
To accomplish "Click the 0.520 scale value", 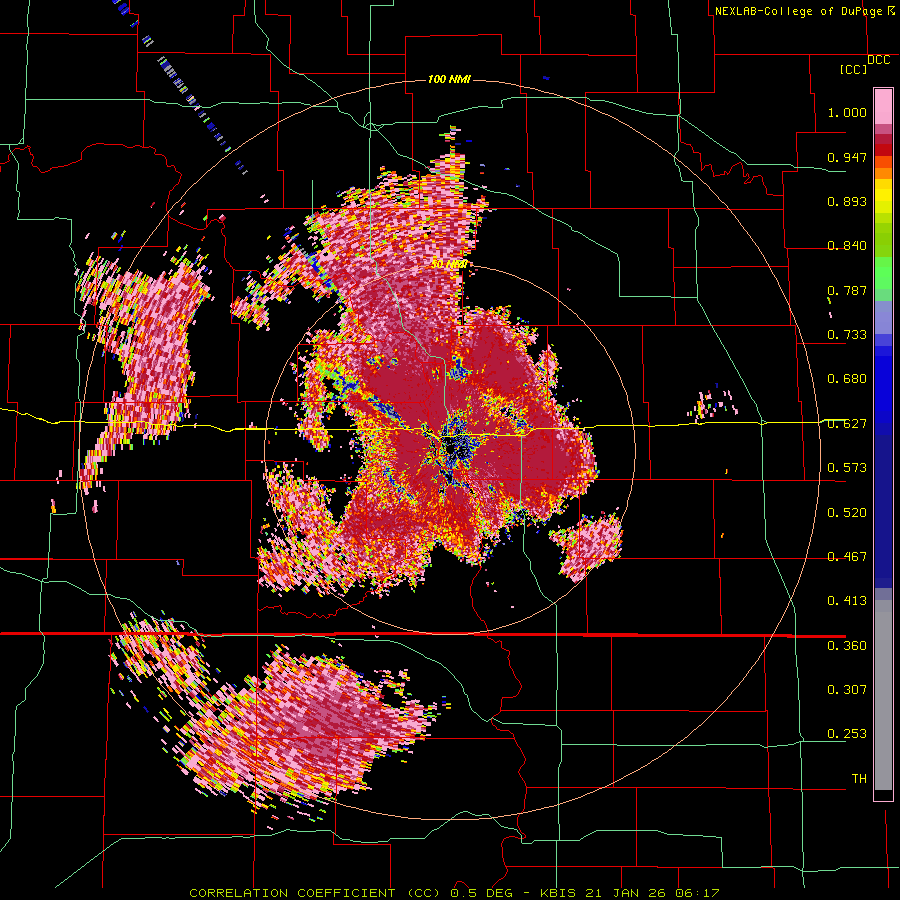I will point(847,513).
